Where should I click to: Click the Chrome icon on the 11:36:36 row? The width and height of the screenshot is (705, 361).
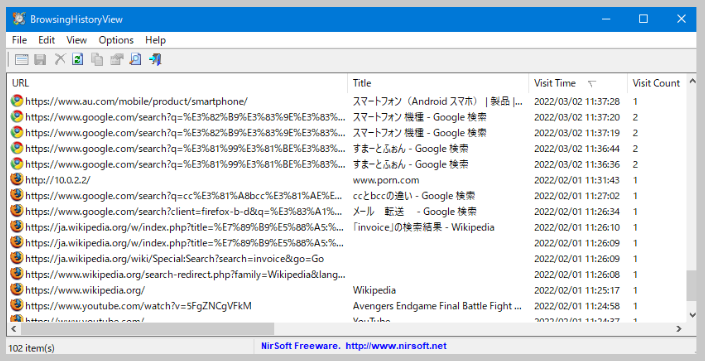[x=17, y=164]
